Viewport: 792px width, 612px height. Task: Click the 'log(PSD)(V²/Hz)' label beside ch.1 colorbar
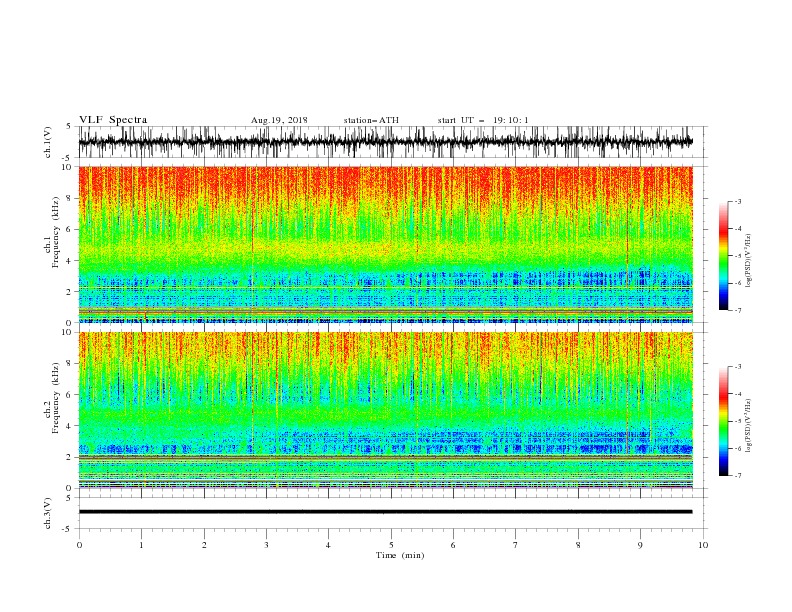pos(749,261)
